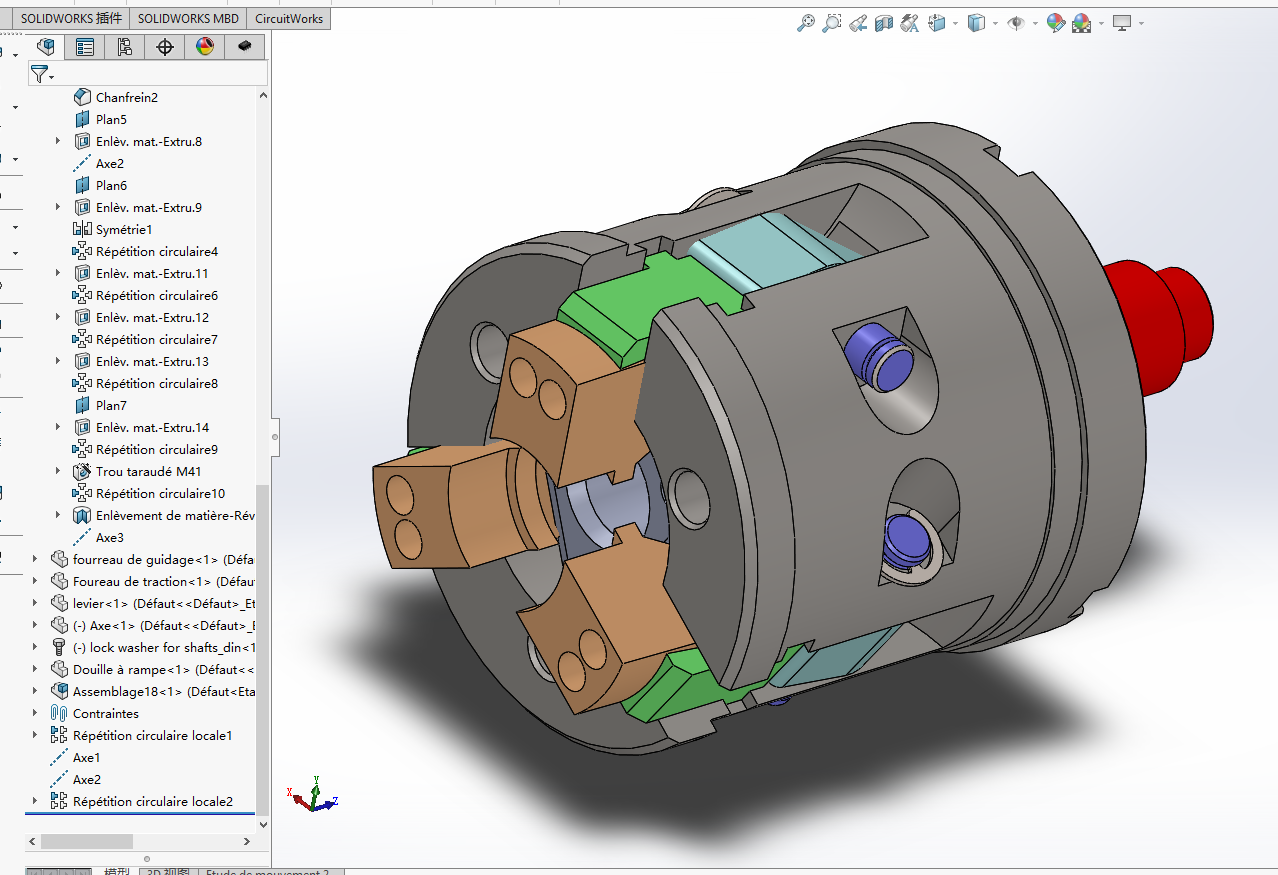Click the Assemblage18<1> sub-assembly icon

[60, 691]
